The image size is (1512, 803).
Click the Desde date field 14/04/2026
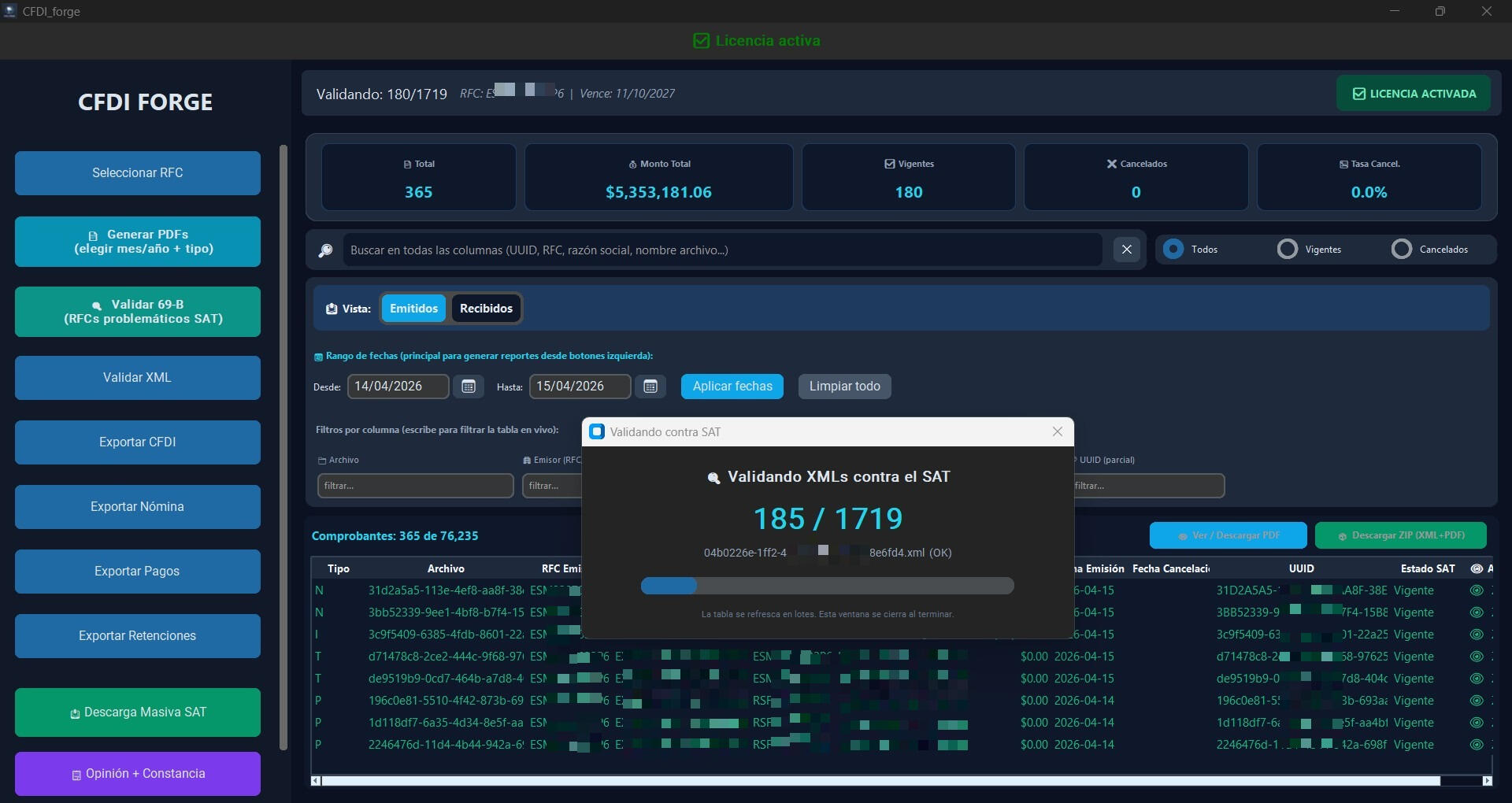pos(398,387)
